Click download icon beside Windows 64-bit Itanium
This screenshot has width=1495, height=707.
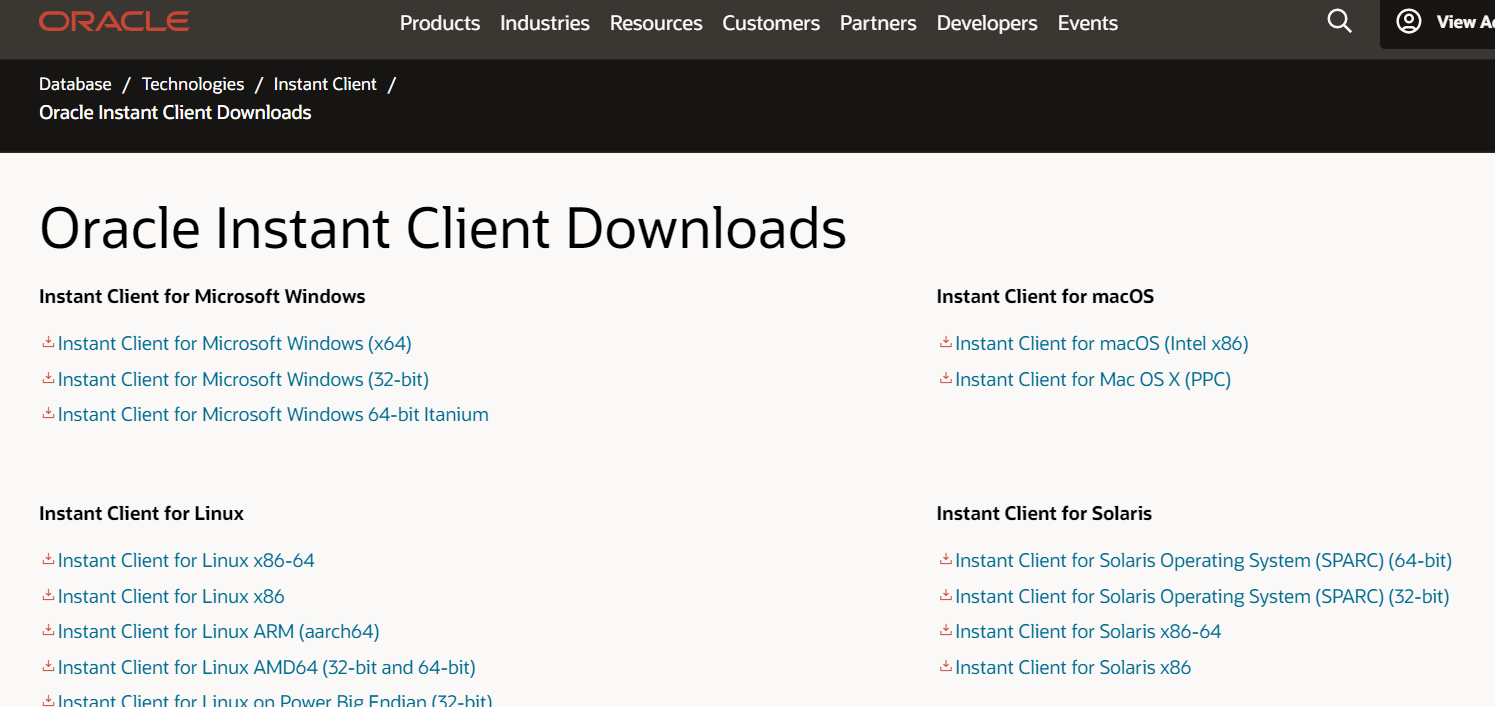pos(48,414)
